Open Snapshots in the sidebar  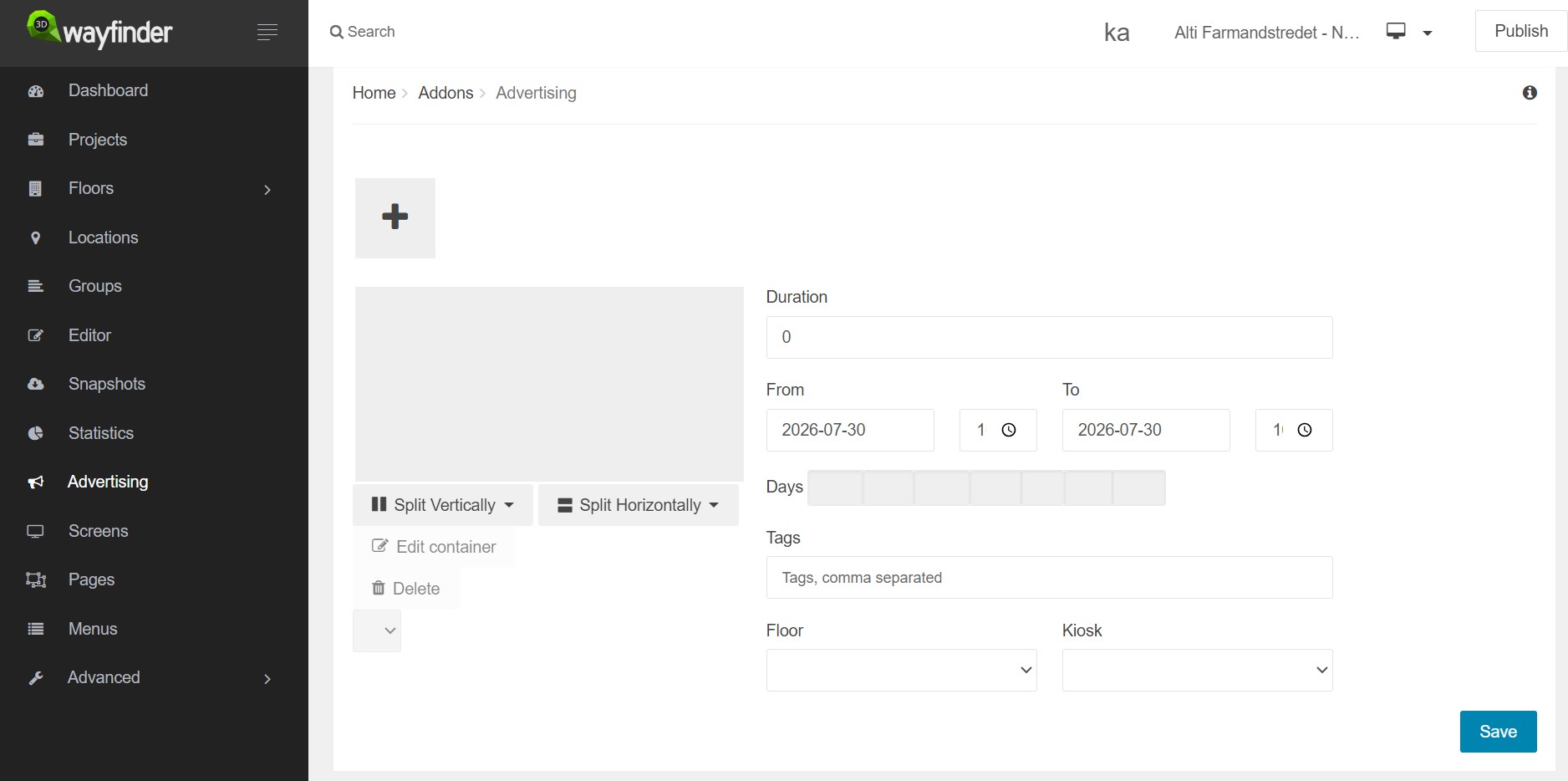(x=107, y=384)
